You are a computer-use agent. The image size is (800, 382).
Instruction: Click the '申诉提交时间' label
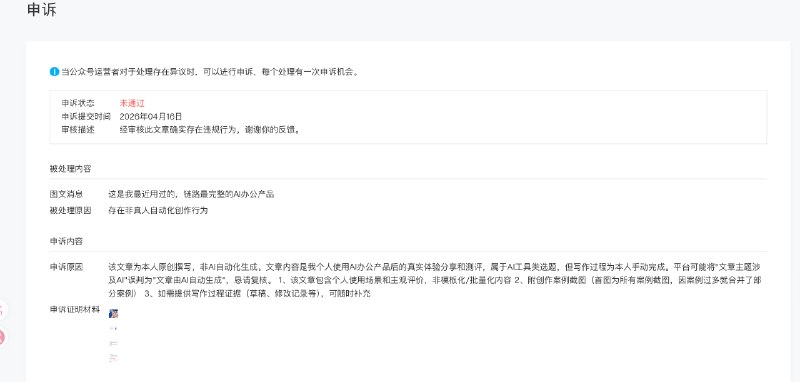86,116
